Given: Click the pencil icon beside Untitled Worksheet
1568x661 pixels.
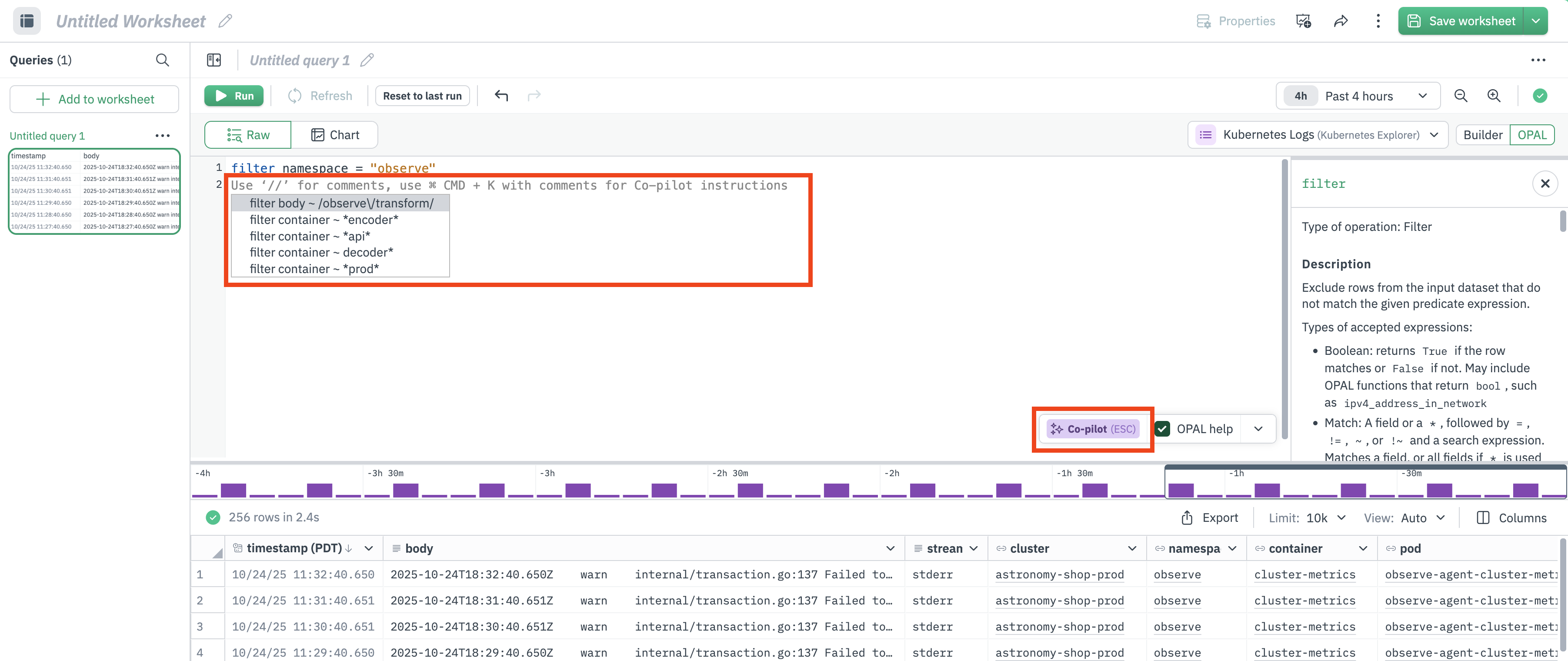Looking at the screenshot, I should [225, 21].
